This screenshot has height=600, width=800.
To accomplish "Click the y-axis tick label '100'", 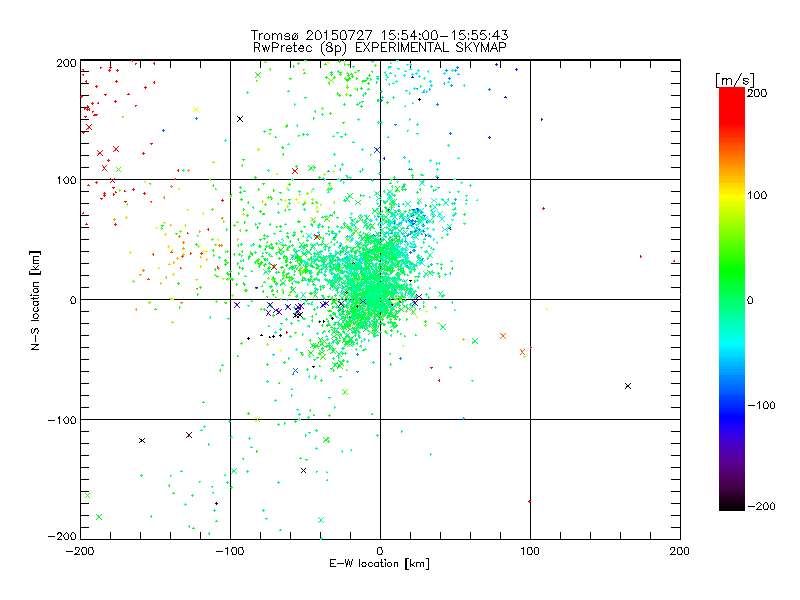I will point(66,180).
